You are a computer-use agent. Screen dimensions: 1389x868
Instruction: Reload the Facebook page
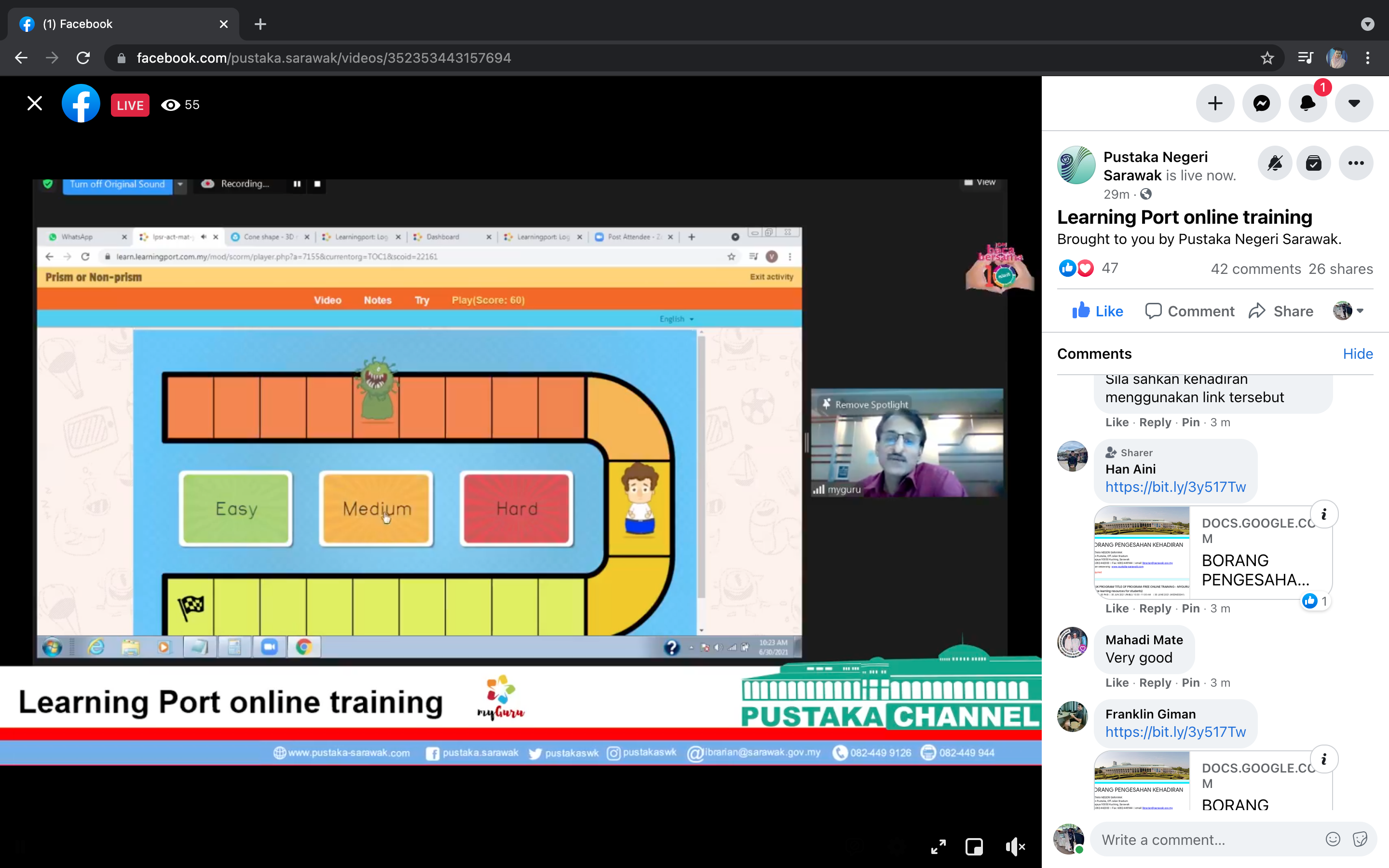click(x=83, y=58)
